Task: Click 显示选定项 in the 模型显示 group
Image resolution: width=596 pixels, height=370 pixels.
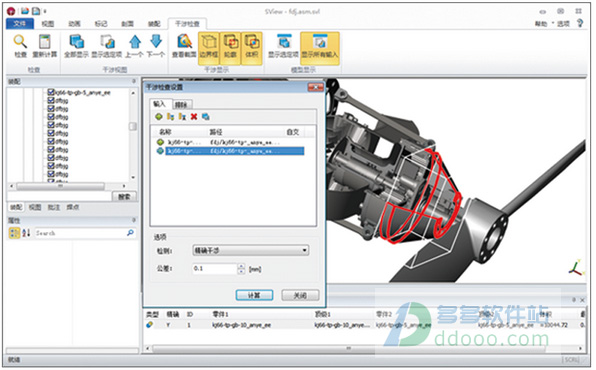Action: click(x=284, y=46)
